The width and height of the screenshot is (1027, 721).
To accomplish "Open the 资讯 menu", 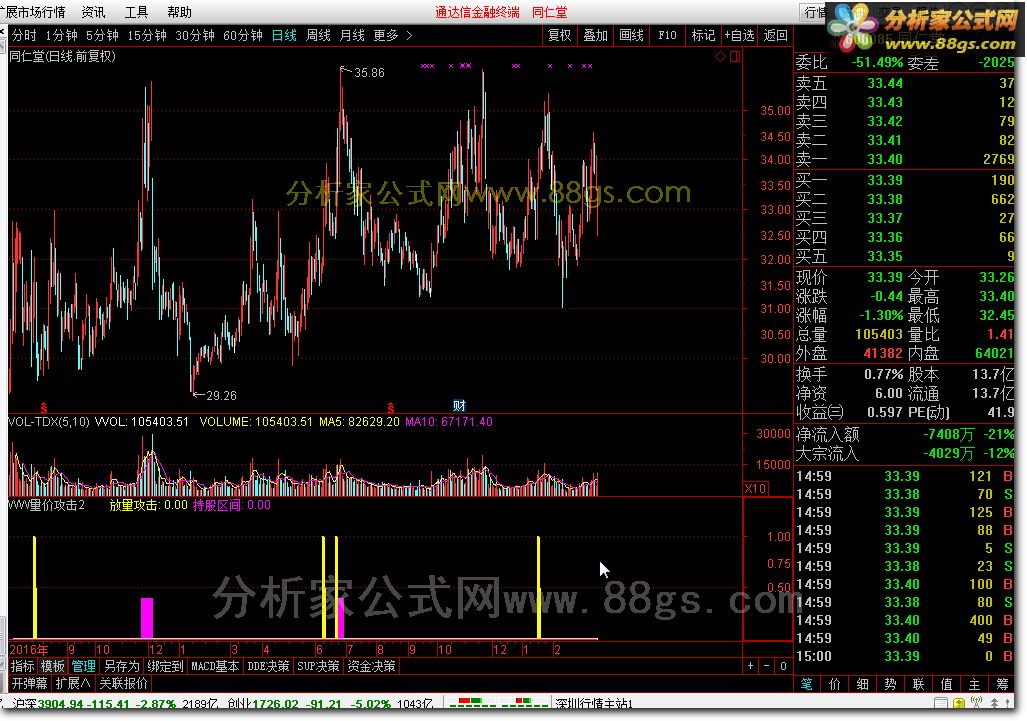I will [x=93, y=12].
